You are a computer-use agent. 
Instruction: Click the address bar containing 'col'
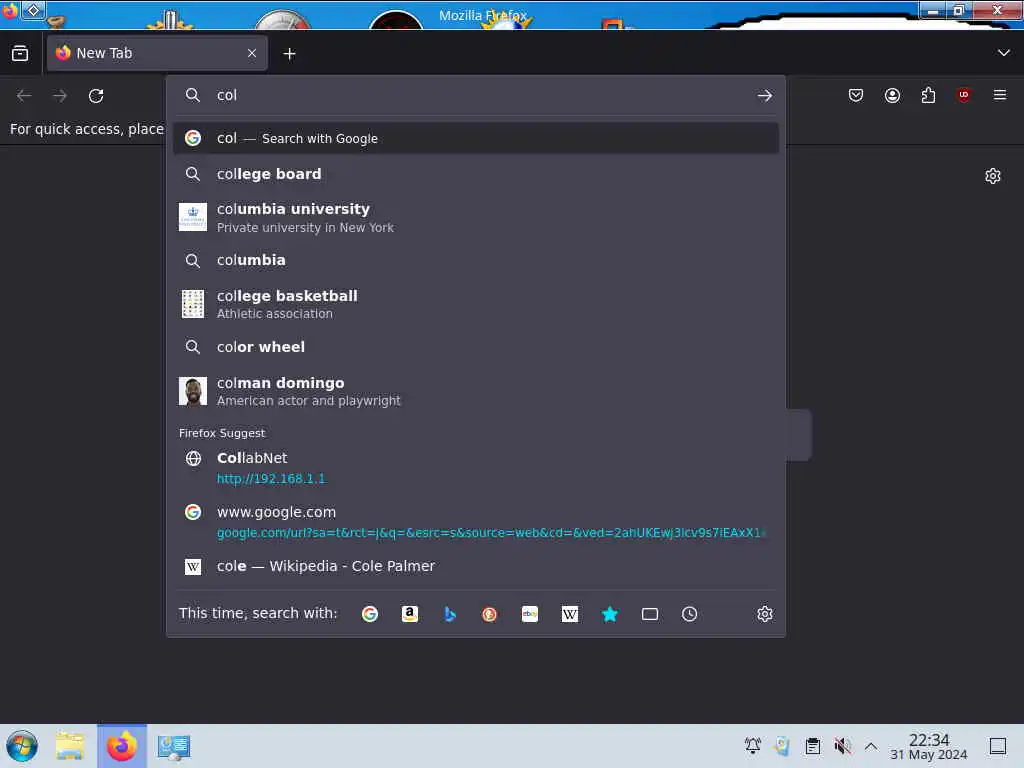[477, 95]
